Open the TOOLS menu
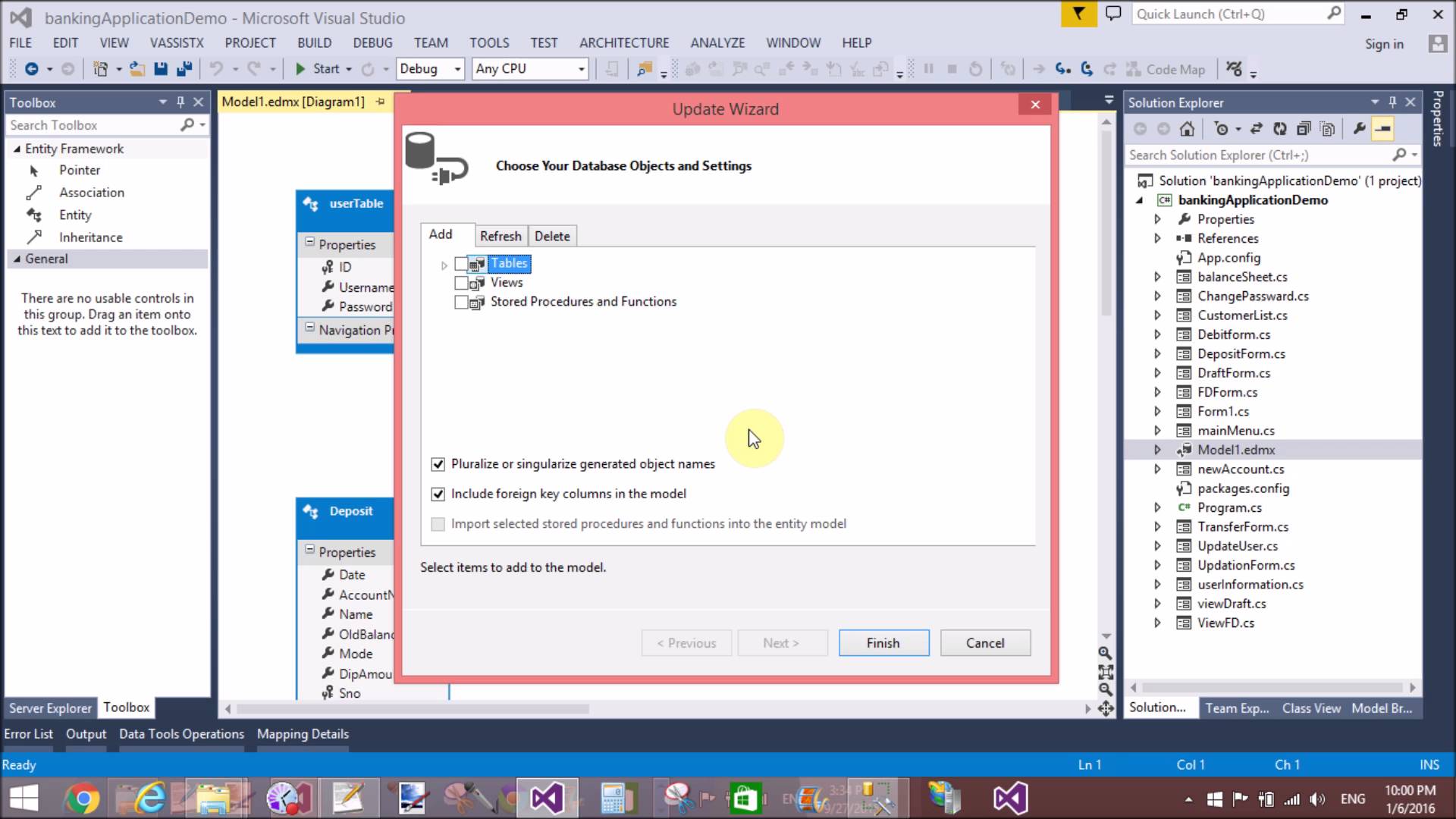This screenshot has width=1456, height=819. pos(489,43)
